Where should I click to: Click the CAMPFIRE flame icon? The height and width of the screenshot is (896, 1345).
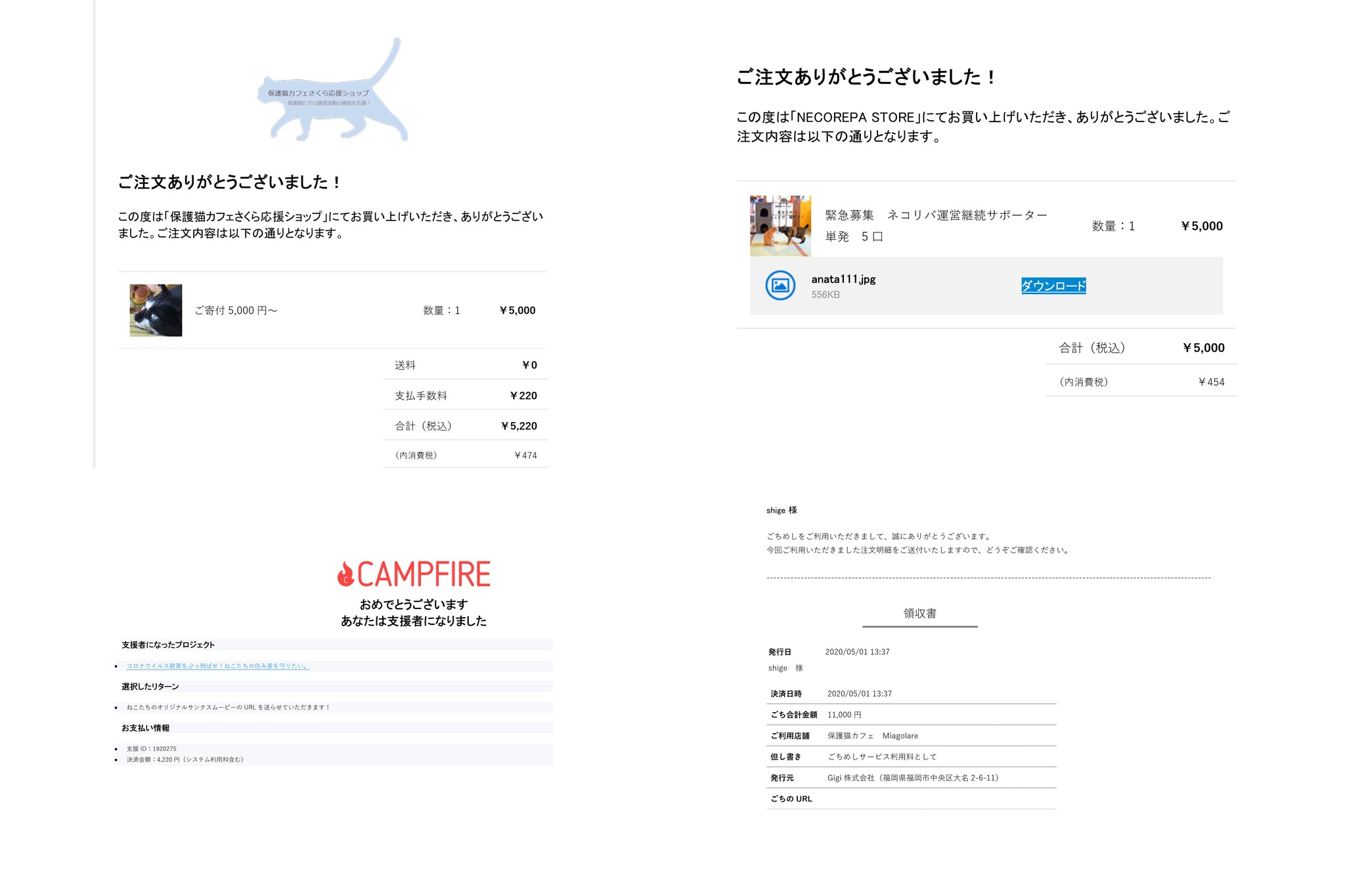tap(345, 574)
